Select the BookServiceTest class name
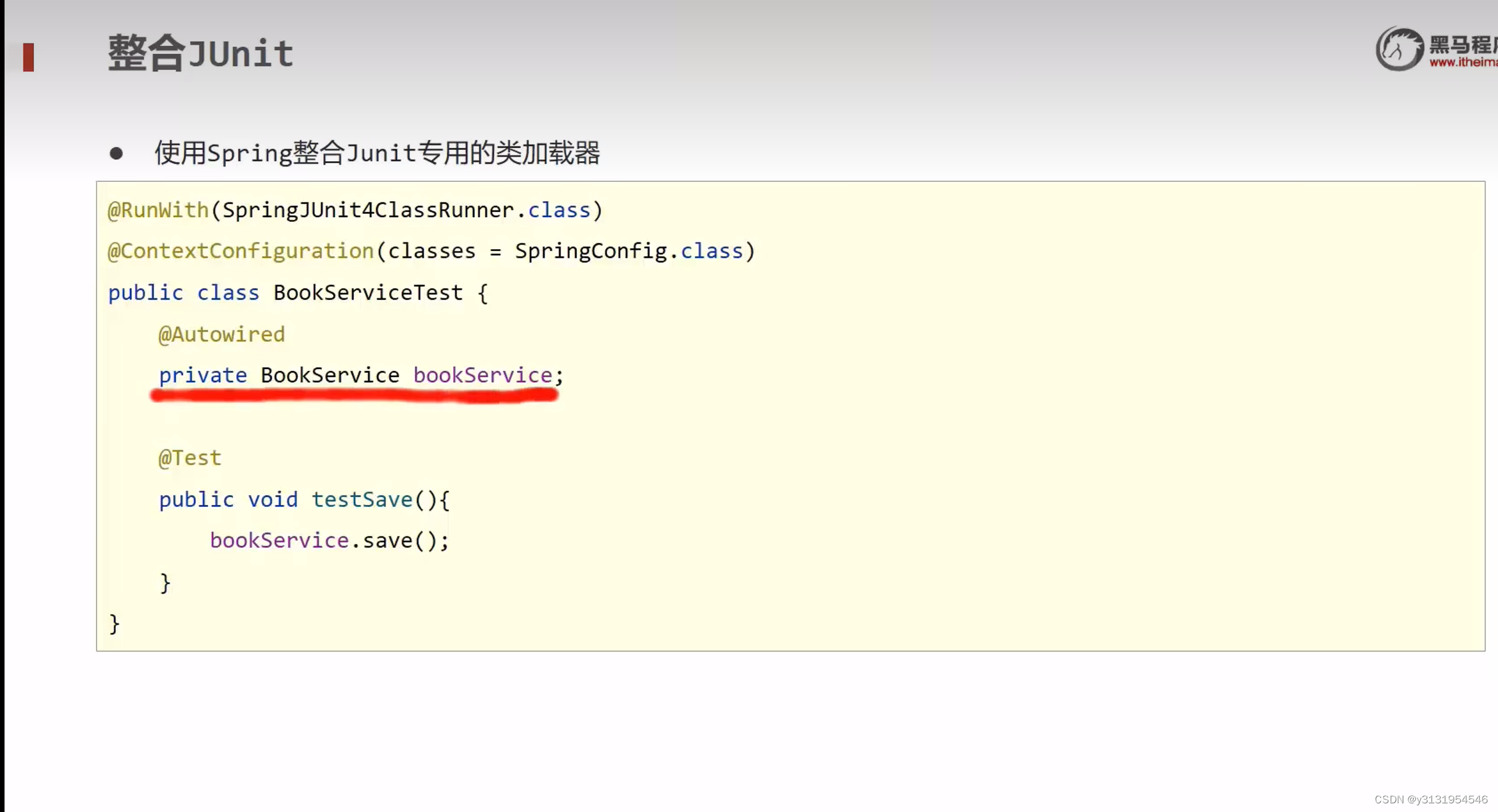Image resolution: width=1498 pixels, height=812 pixels. tap(367, 292)
